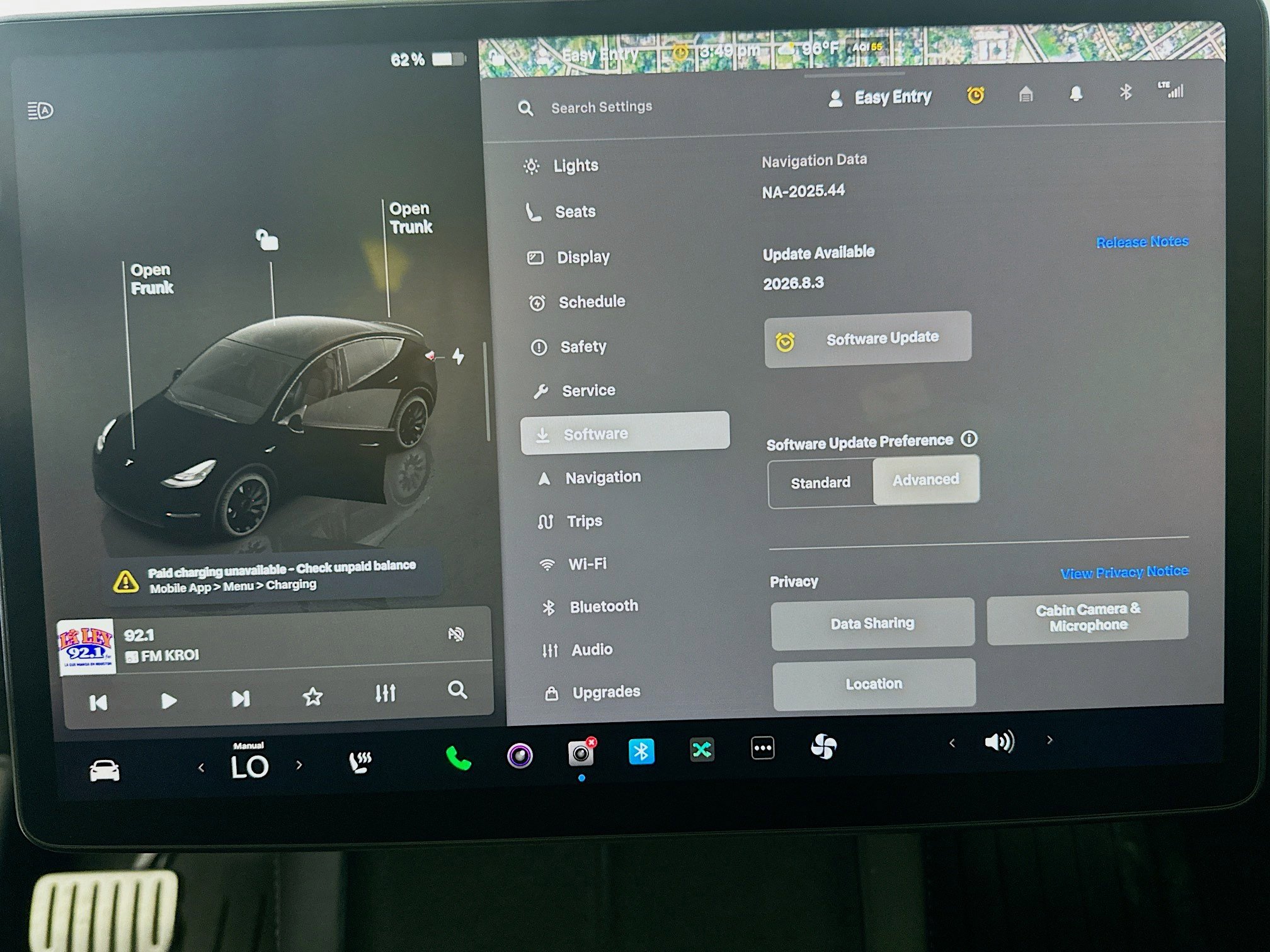The width and height of the screenshot is (1270, 952).
Task: Lower volume with left arrow
Action: [952, 743]
